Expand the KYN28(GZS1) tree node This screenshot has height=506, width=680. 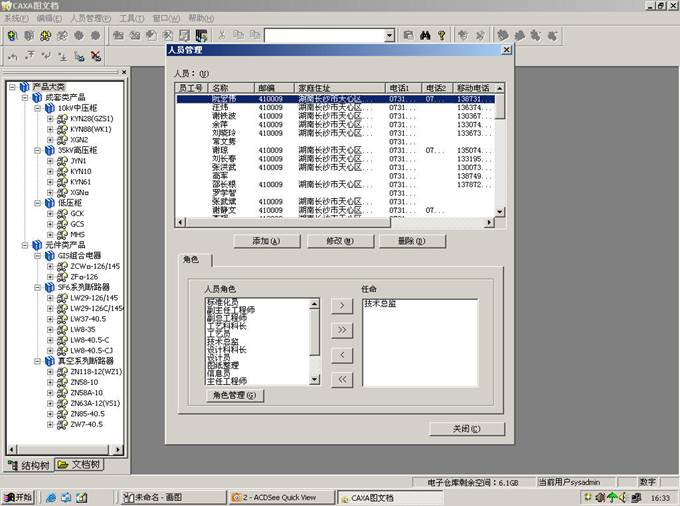(50, 119)
